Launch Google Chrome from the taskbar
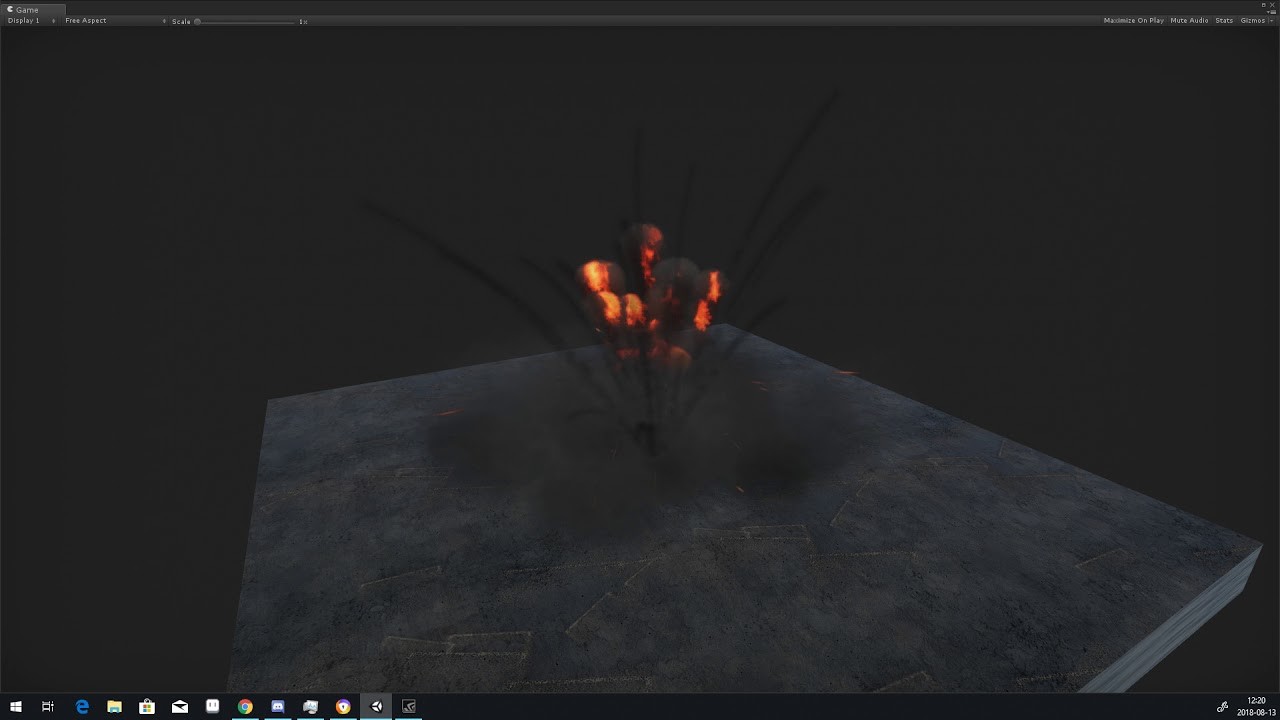 245,707
